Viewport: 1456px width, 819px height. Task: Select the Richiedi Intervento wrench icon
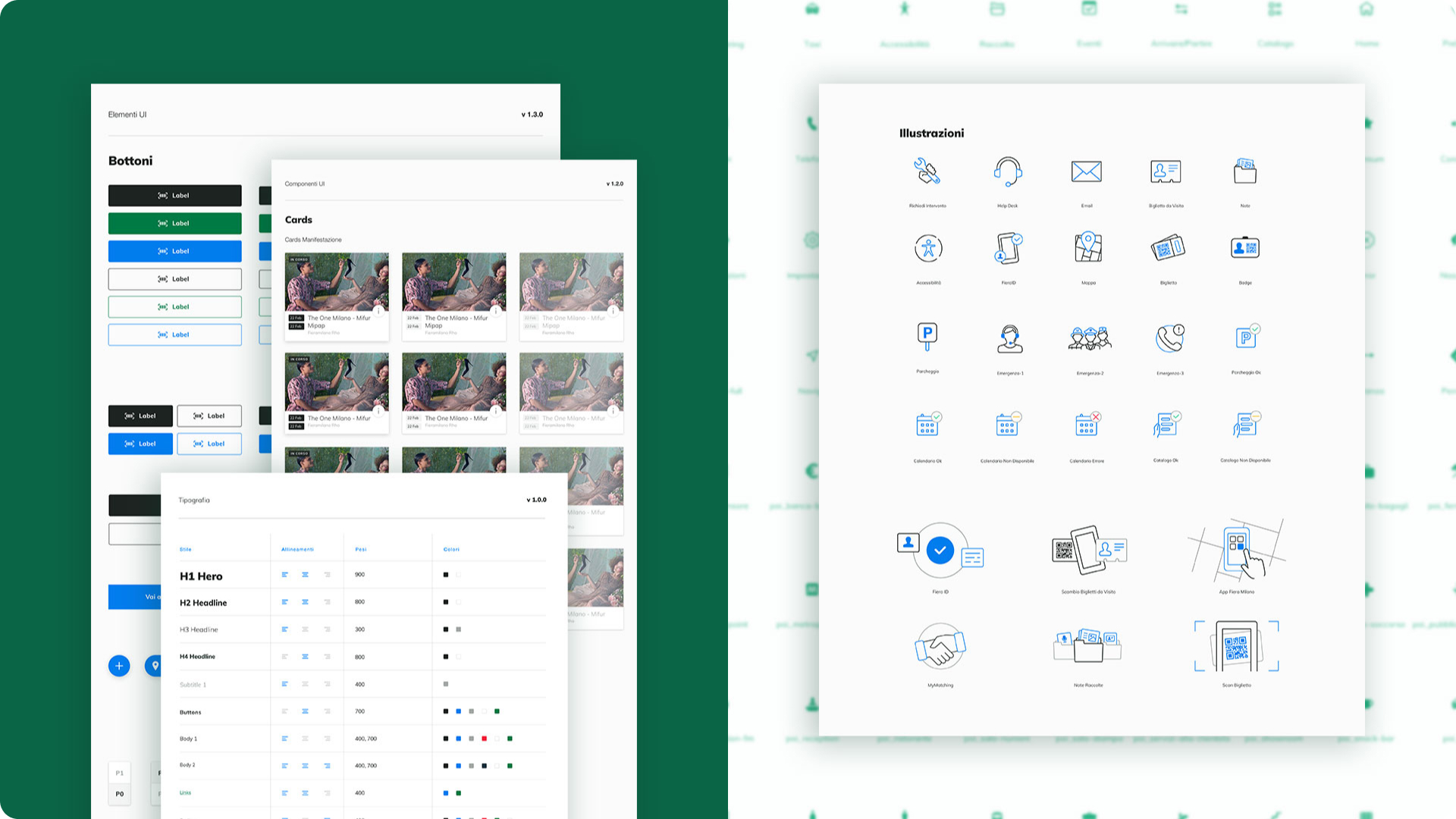(927, 171)
